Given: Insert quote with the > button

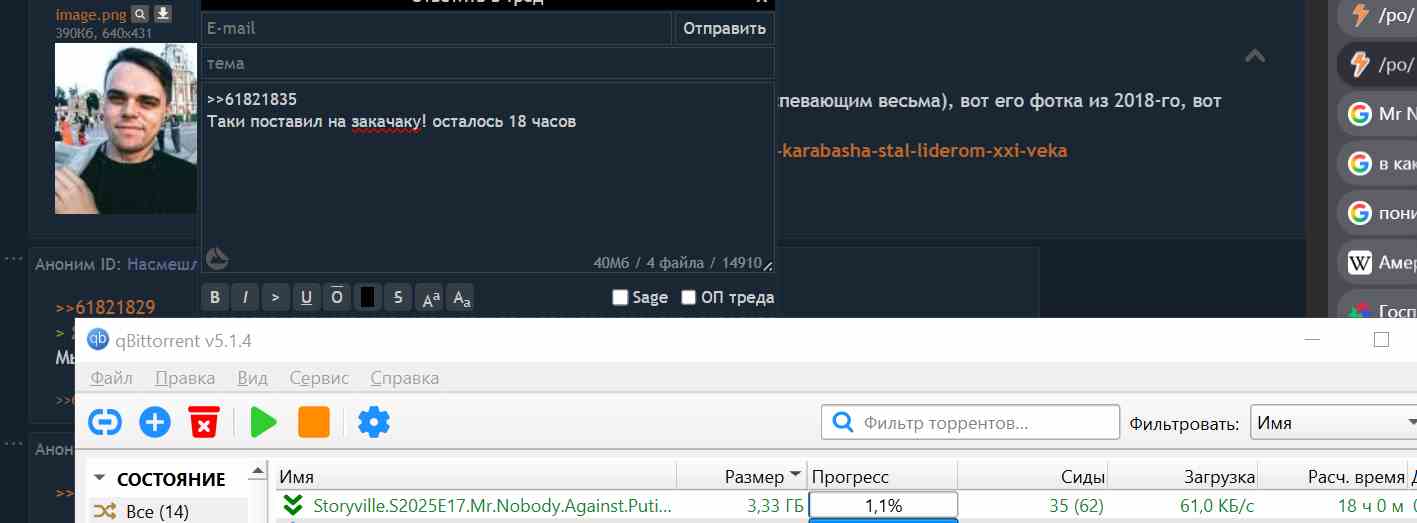Looking at the screenshot, I should coord(275,297).
